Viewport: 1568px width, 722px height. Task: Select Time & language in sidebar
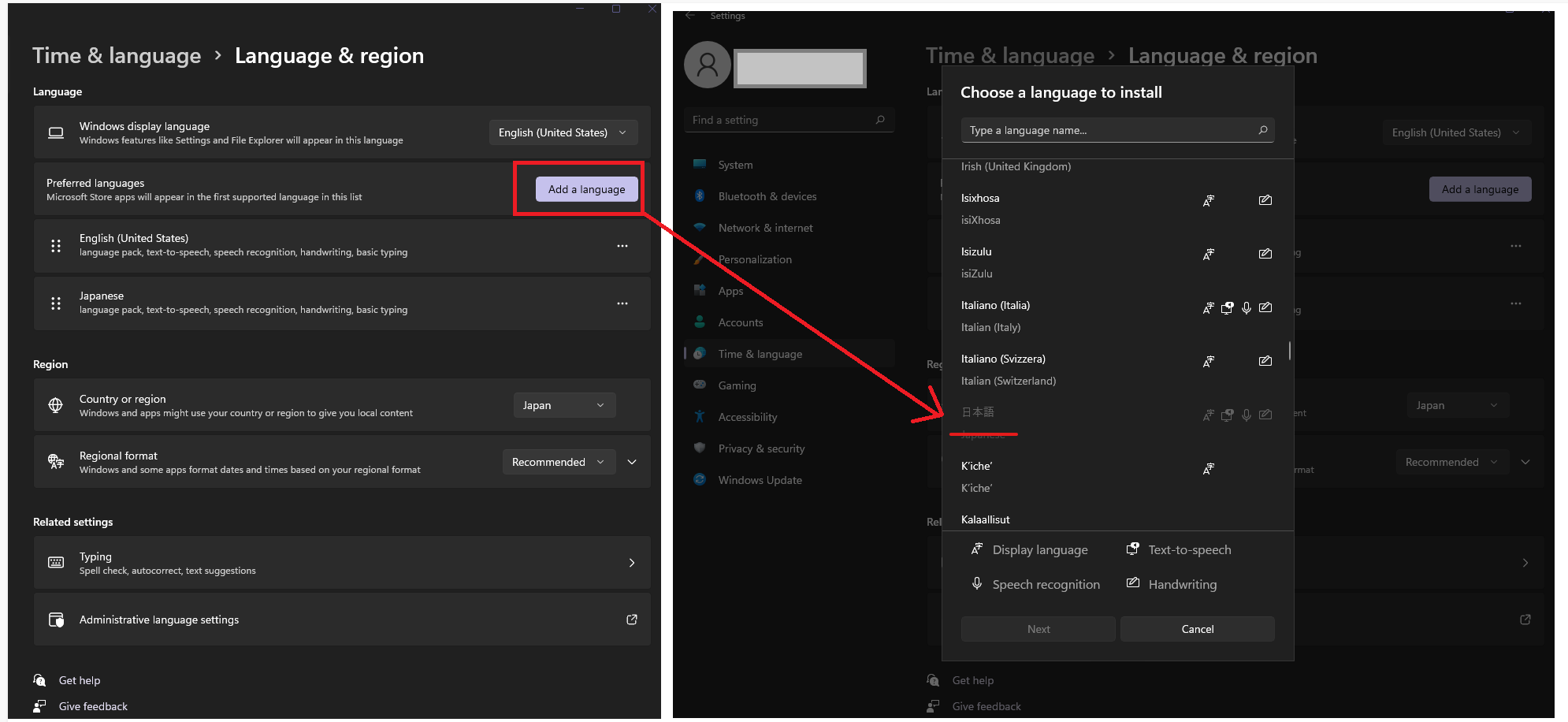(790, 354)
